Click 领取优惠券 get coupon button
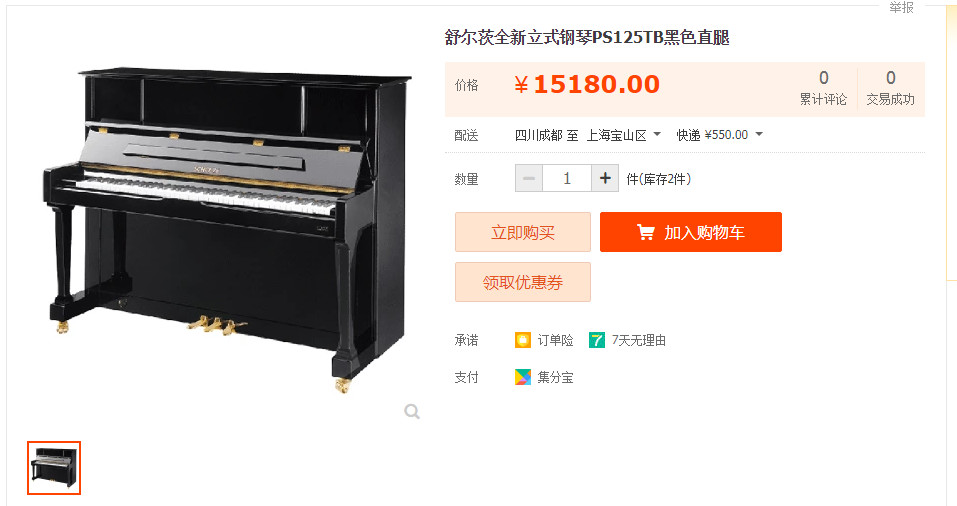This screenshot has height=506, width=957. coord(523,282)
